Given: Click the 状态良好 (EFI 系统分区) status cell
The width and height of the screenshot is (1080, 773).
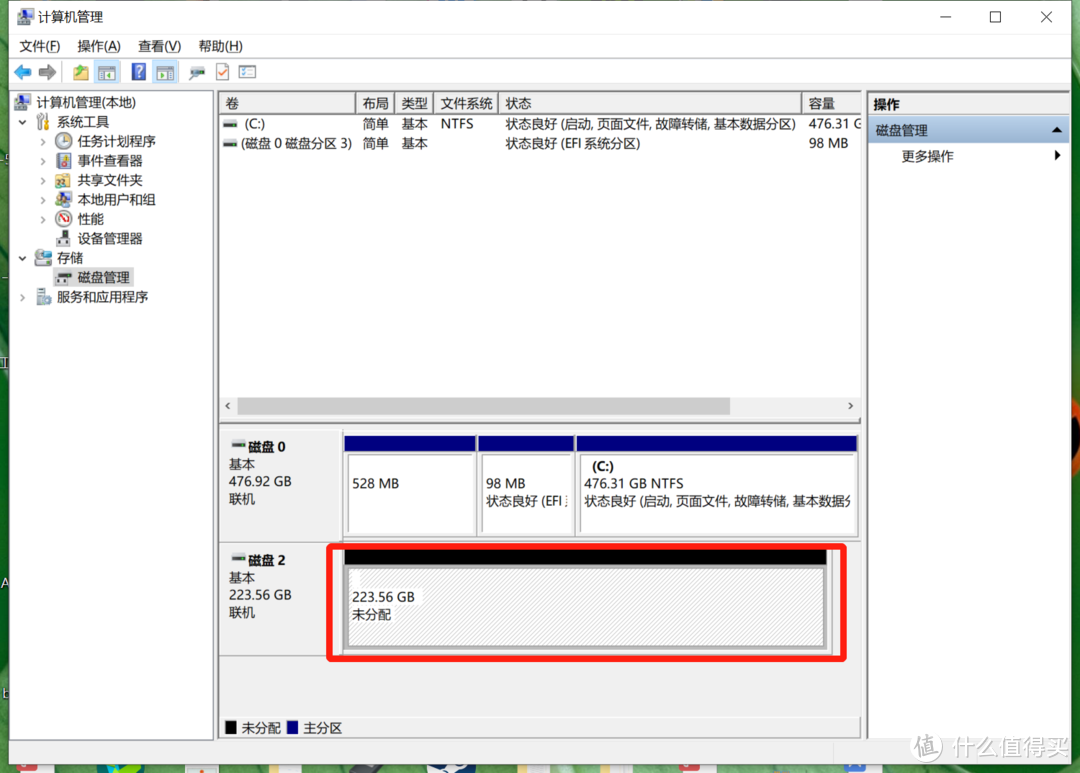Looking at the screenshot, I should click(572, 143).
